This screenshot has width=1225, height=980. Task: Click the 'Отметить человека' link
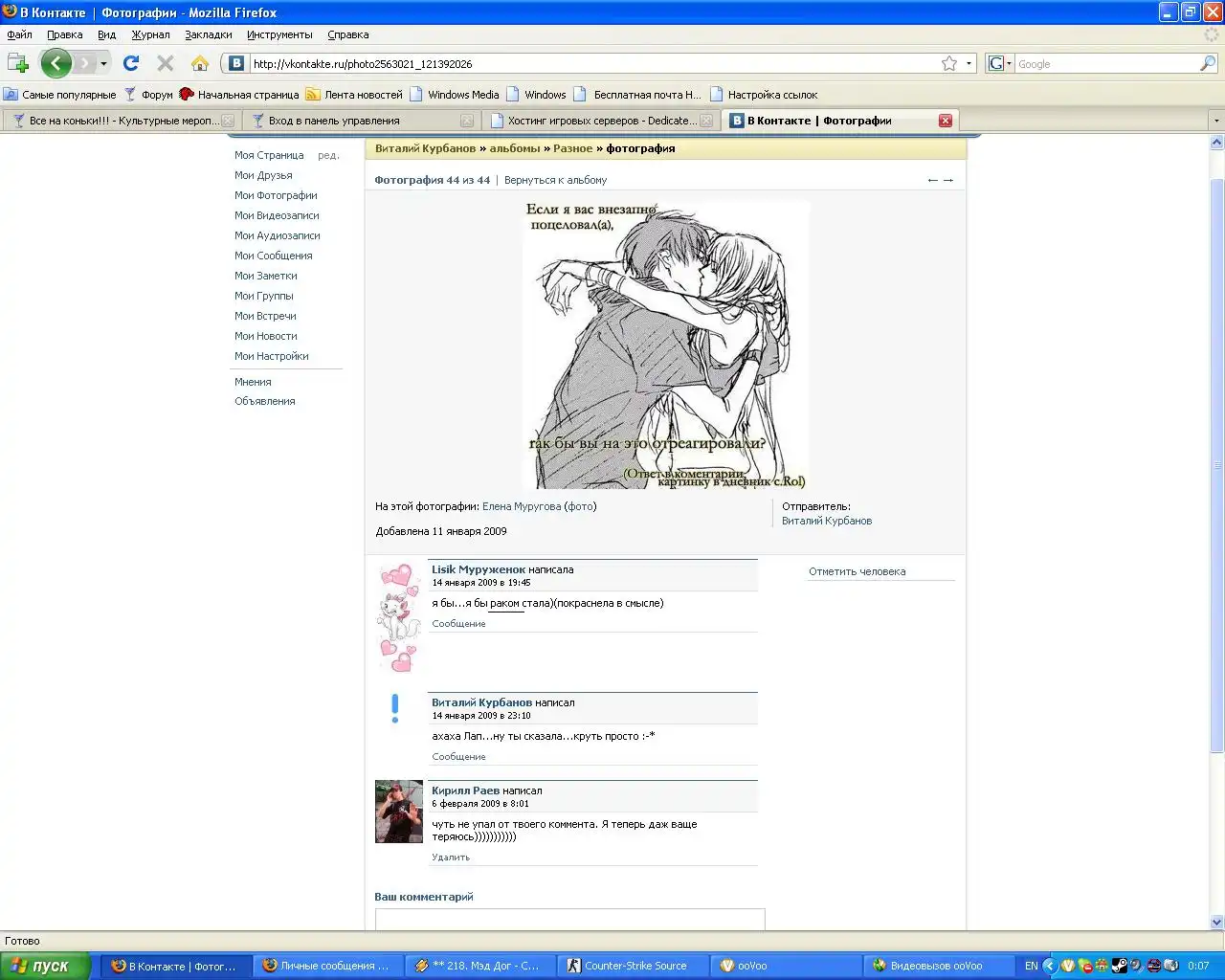(857, 571)
